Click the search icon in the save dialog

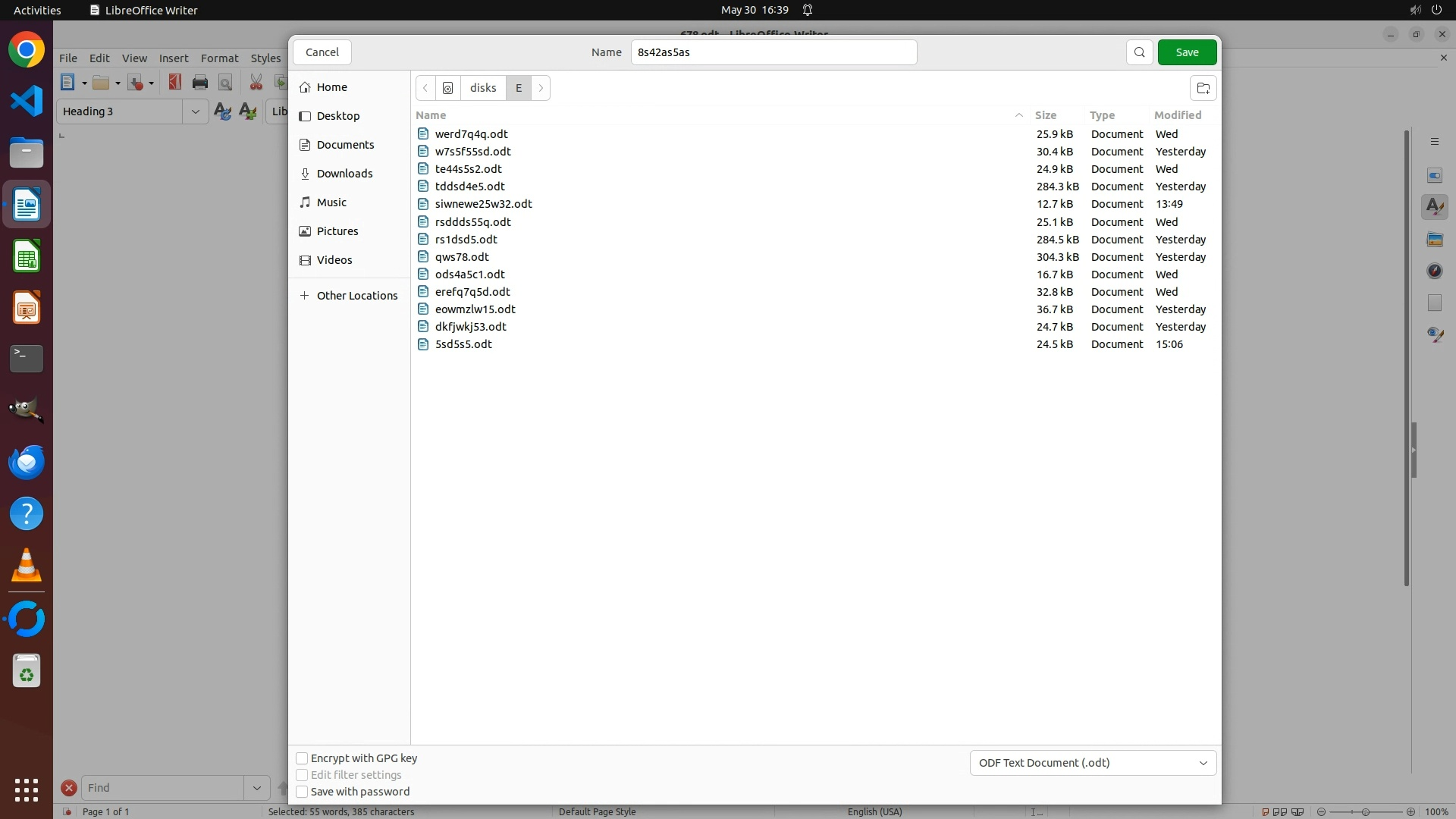coord(1139,52)
